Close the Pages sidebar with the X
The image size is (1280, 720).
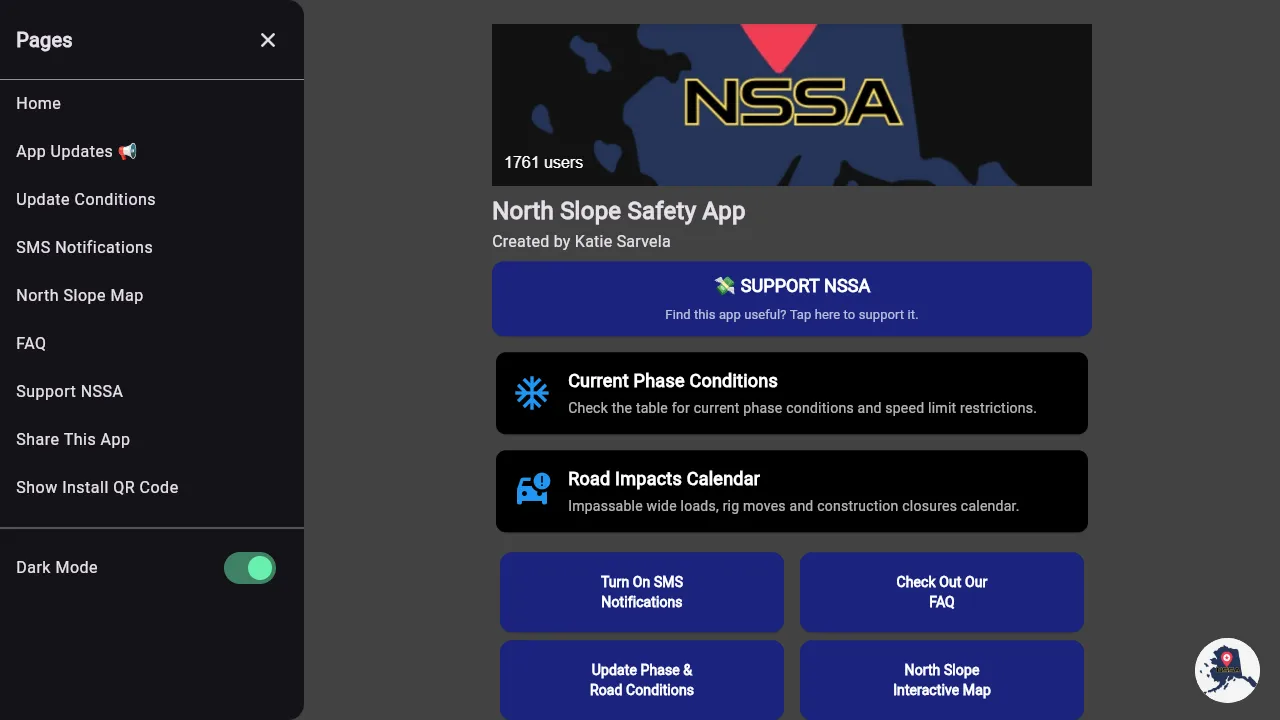coord(267,40)
